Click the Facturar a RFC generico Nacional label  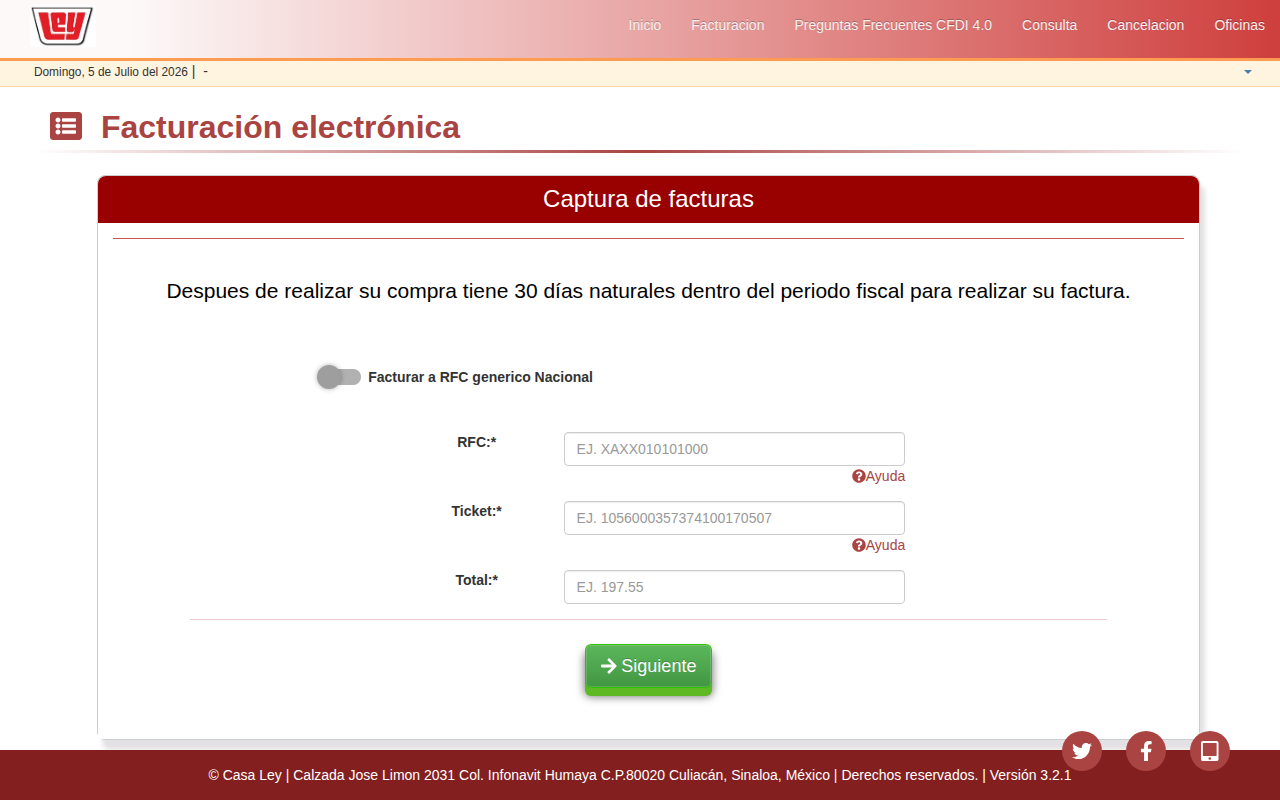(480, 378)
